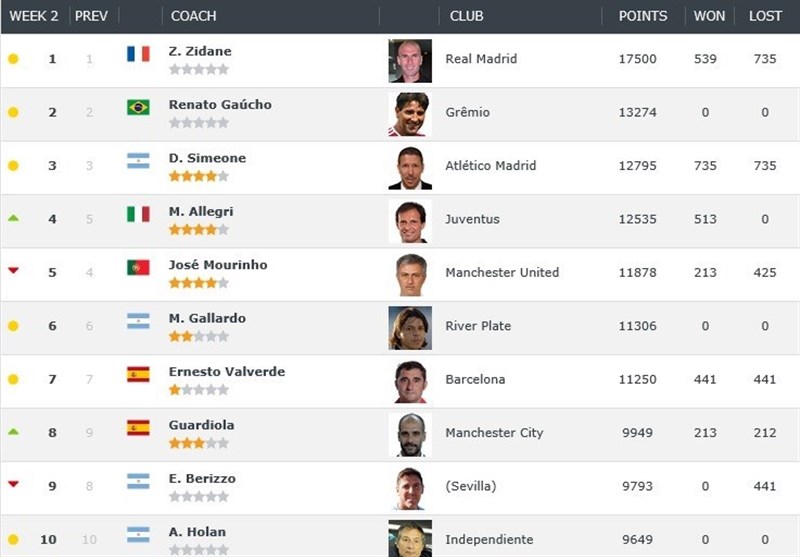Click the green up arrow in Allegri's row
Image resolution: width=800 pixels, height=557 pixels.
tap(13, 218)
